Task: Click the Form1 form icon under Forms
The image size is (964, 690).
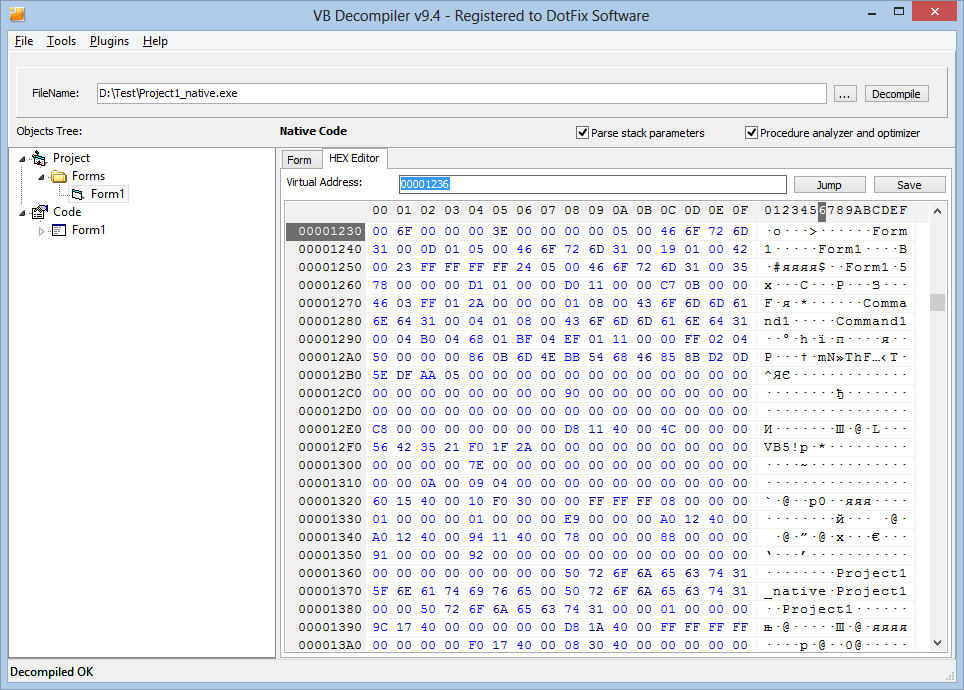Action: (x=77, y=194)
